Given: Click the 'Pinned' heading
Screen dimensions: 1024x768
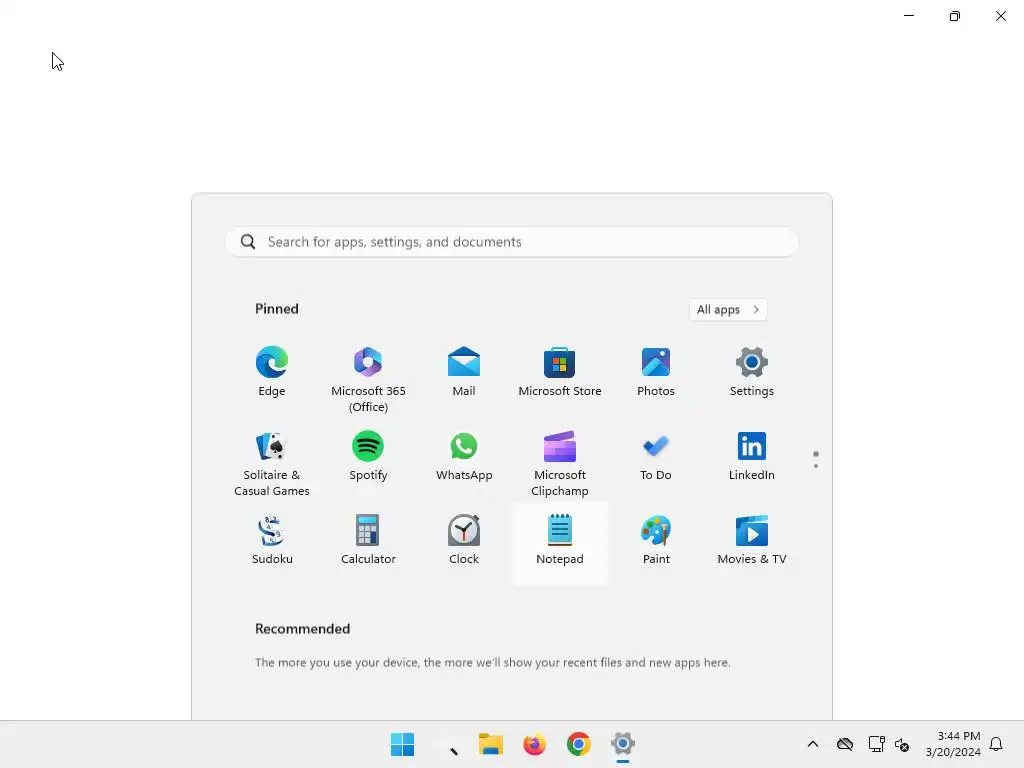Looking at the screenshot, I should click(276, 309).
